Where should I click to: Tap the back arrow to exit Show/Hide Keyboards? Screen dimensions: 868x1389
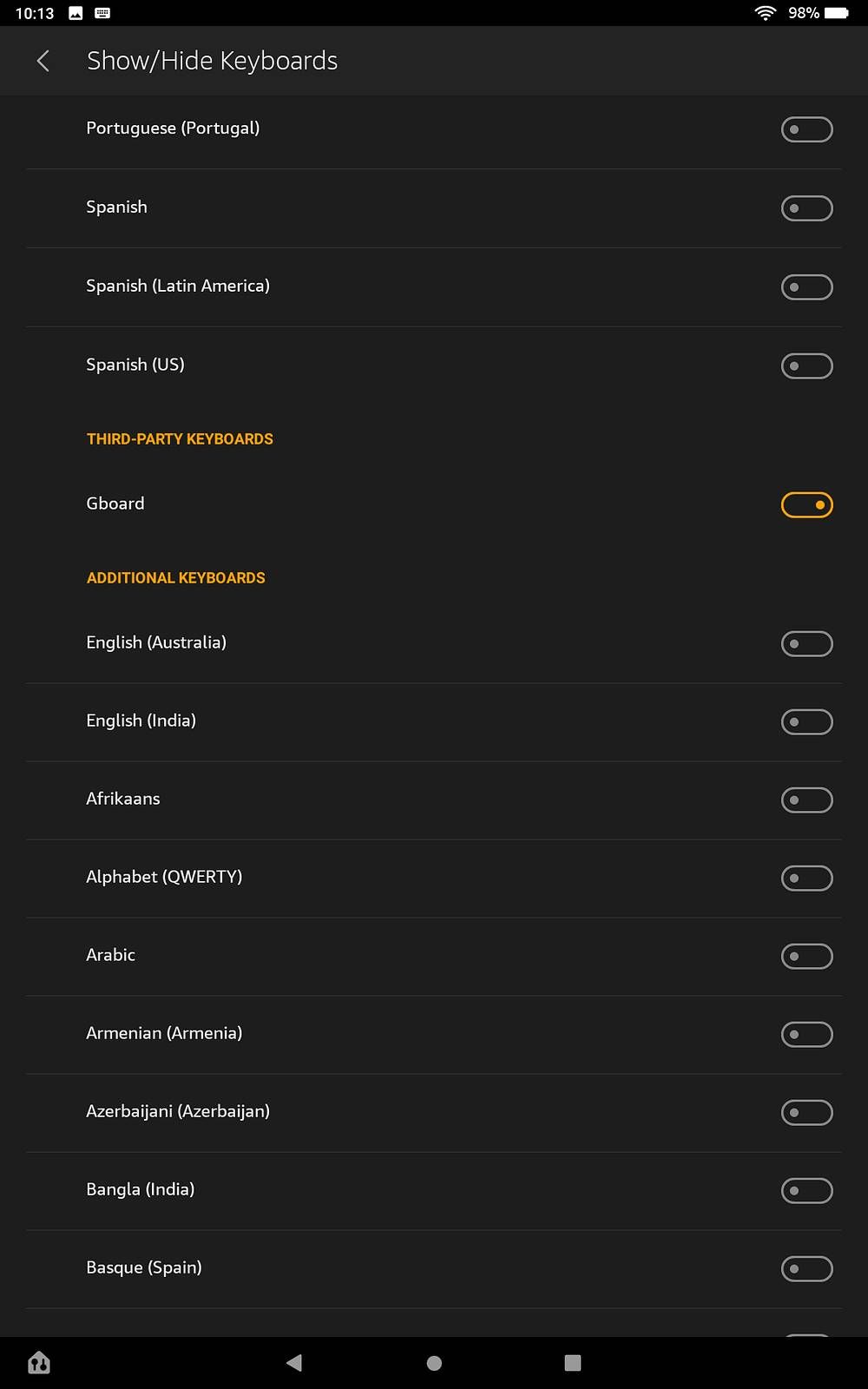43,61
